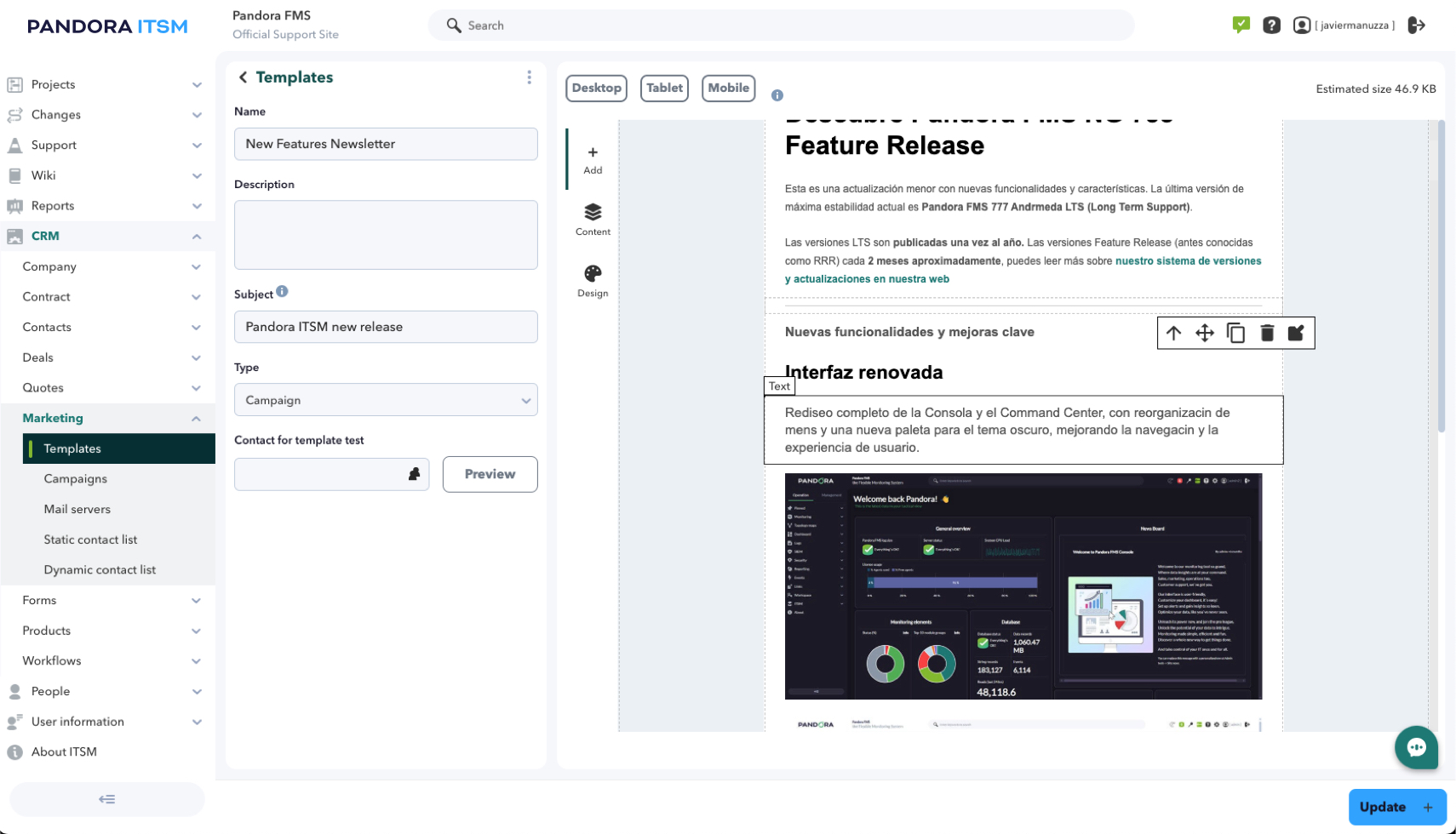
Task: Select the Rediseo completo text block
Action: tap(1023, 430)
